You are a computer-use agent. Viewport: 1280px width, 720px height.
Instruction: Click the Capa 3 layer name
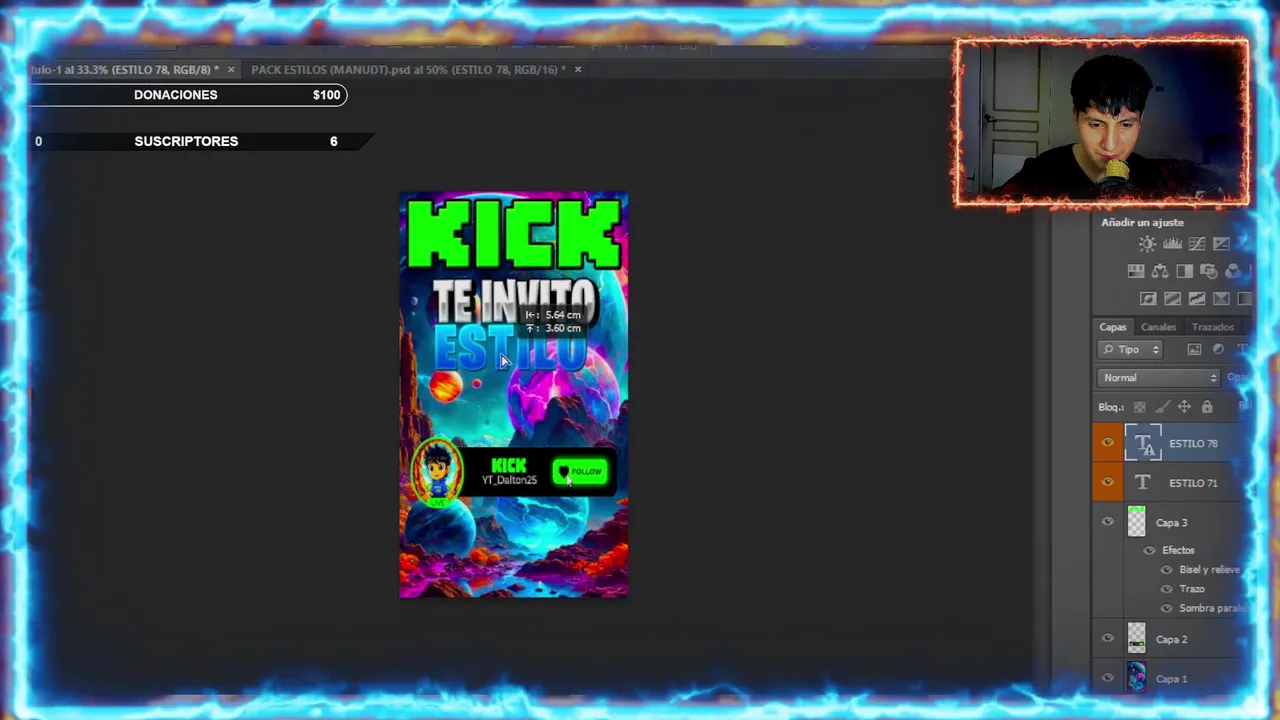click(1171, 522)
